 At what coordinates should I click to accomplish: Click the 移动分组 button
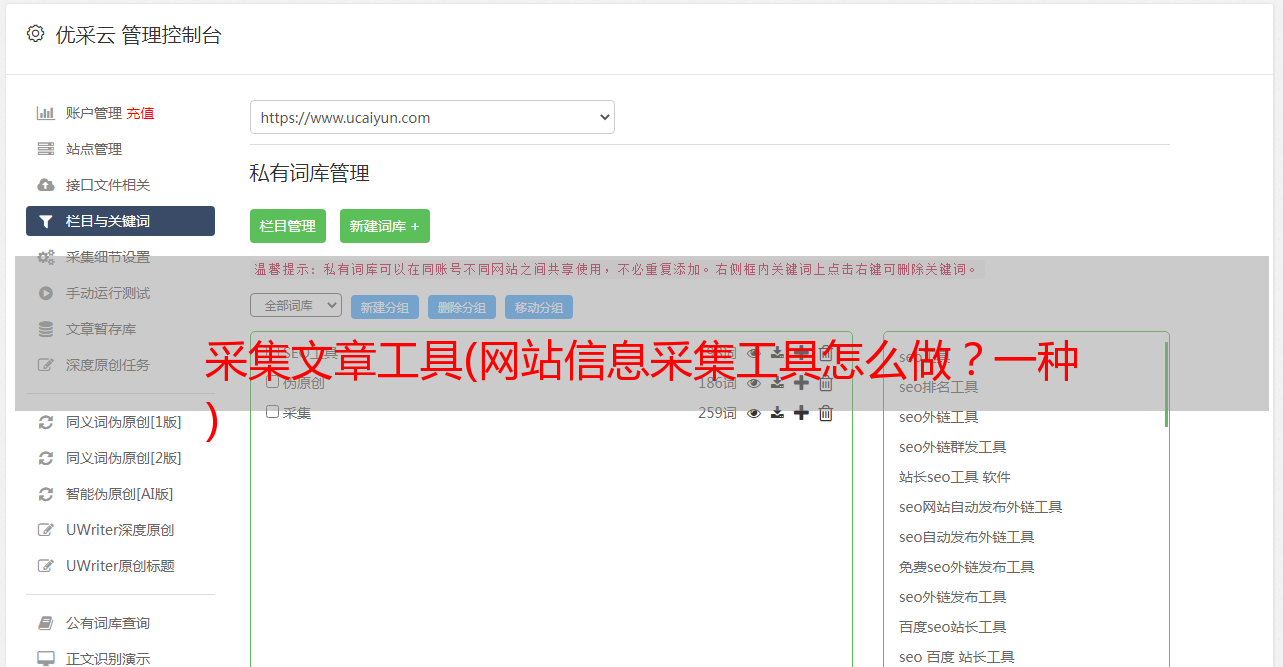point(539,307)
